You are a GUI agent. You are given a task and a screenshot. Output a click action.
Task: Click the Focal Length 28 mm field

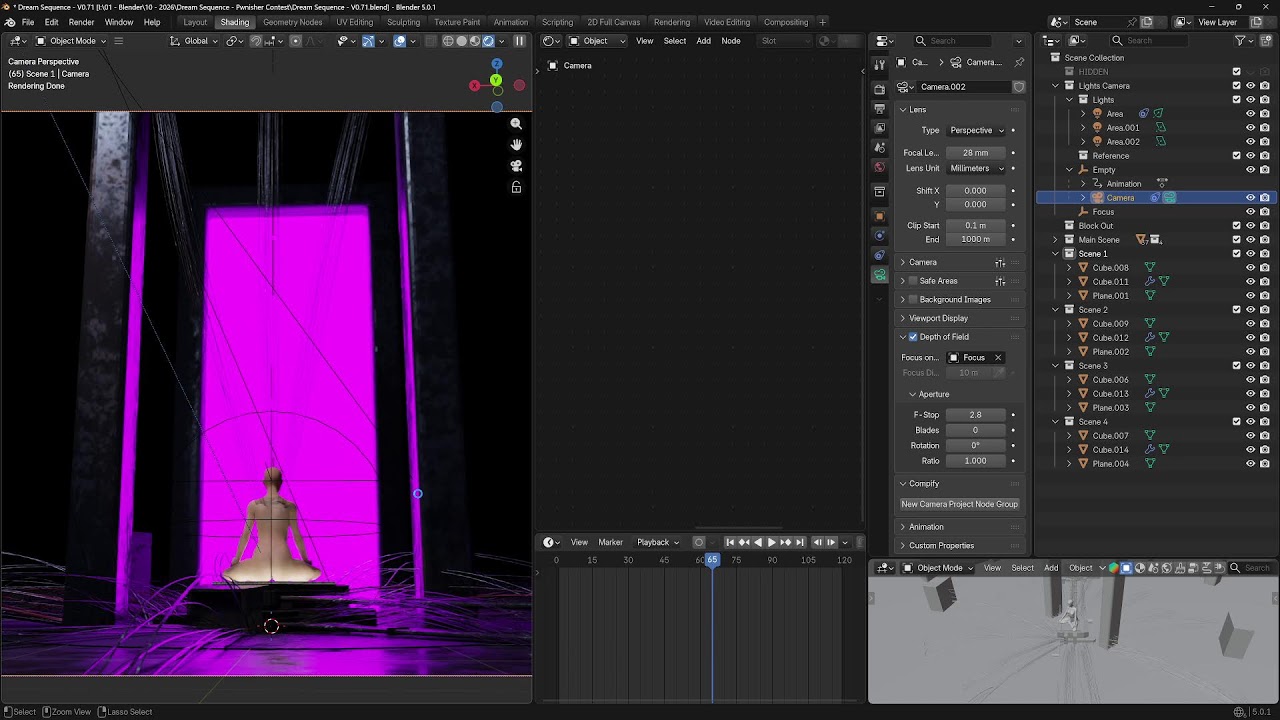[975, 153]
